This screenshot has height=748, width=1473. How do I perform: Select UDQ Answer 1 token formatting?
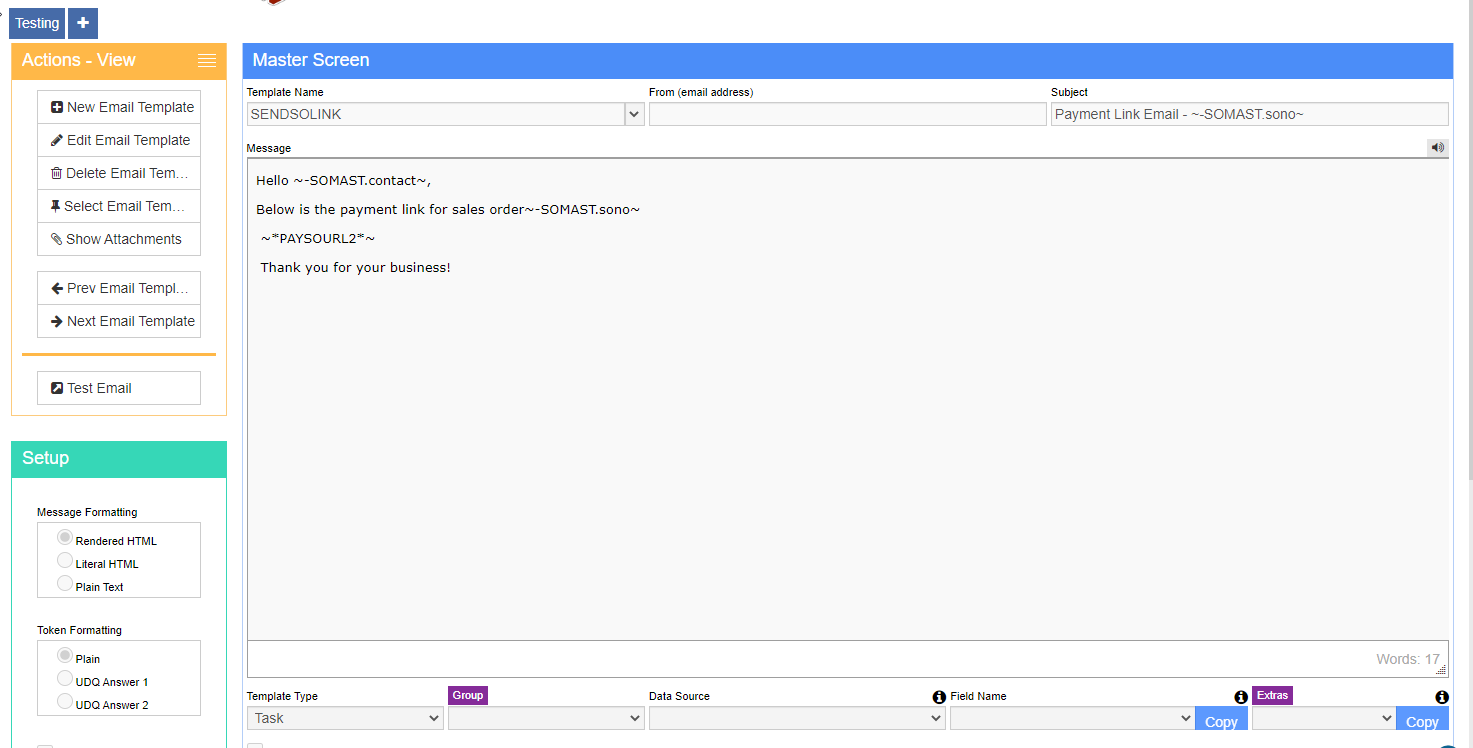[x=65, y=679]
